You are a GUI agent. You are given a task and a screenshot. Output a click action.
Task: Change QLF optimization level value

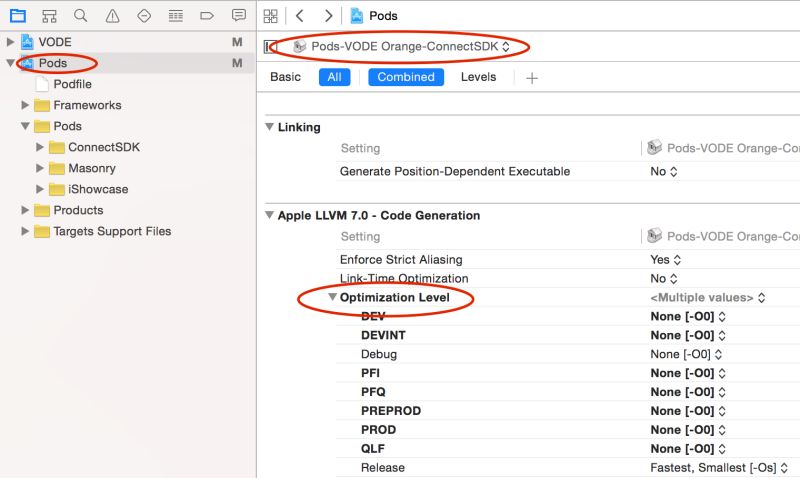pos(688,448)
